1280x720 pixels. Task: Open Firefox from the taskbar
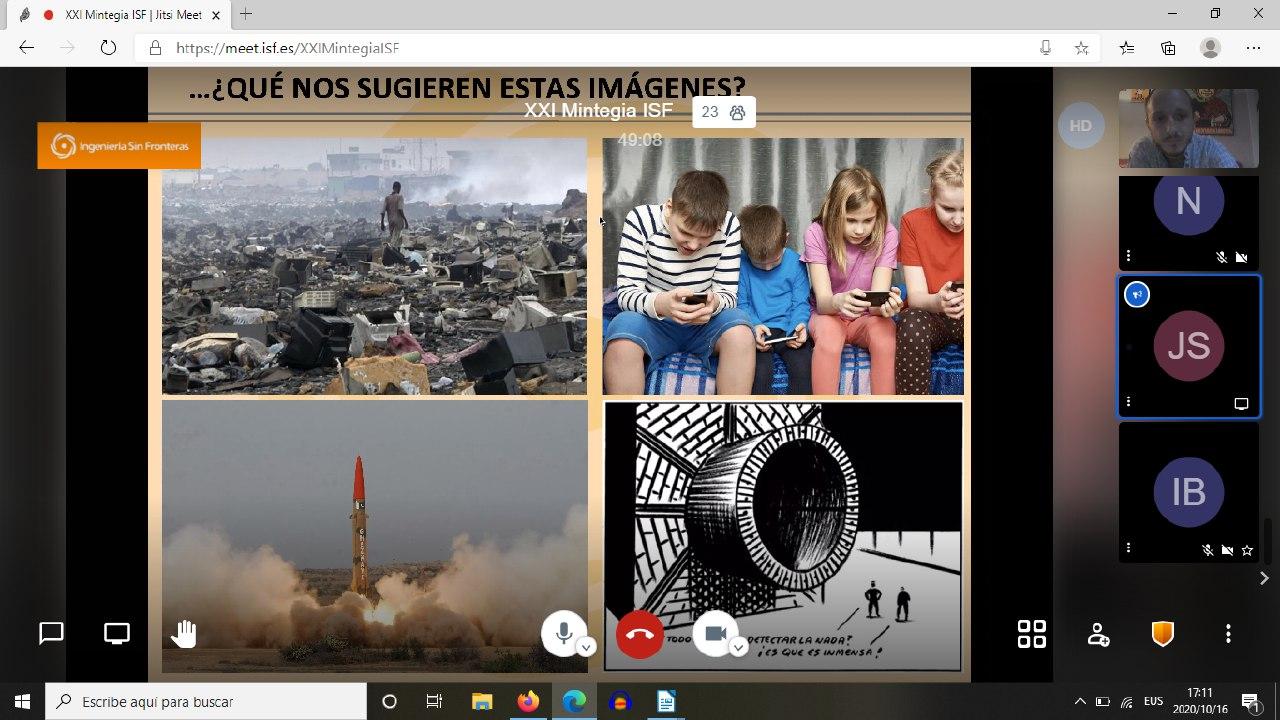tap(528, 702)
